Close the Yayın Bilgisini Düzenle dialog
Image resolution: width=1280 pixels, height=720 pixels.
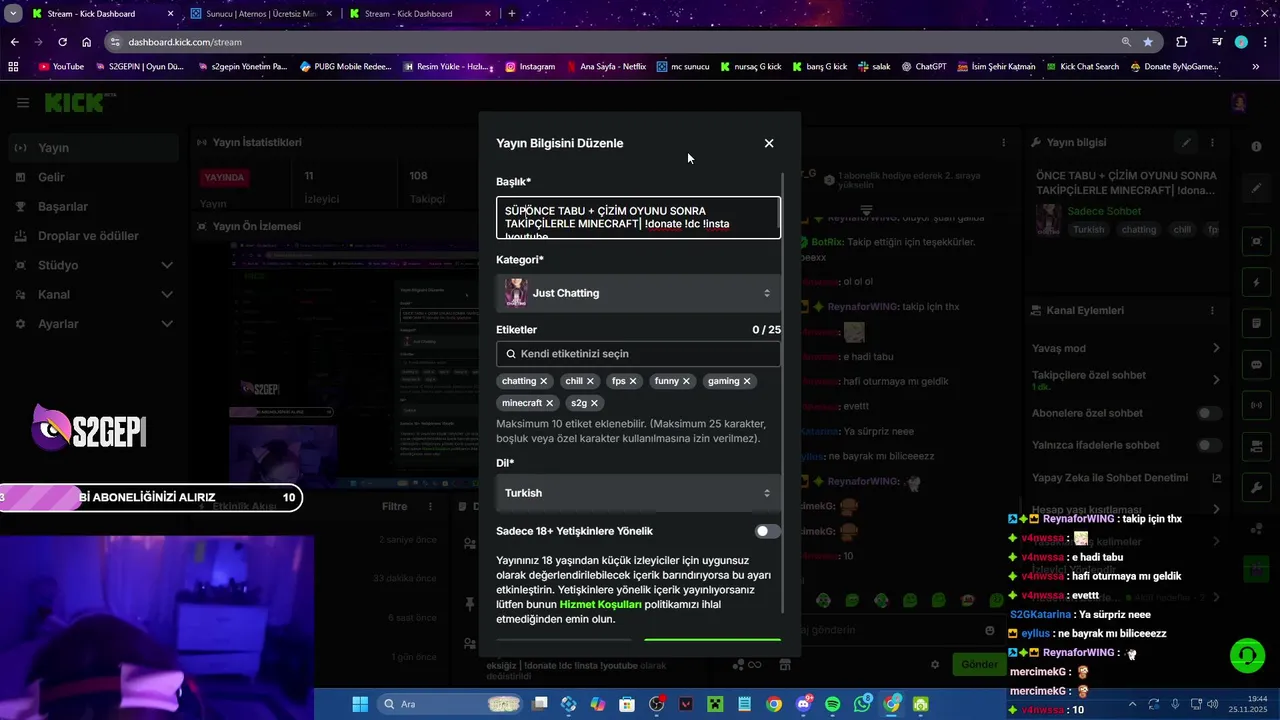click(769, 143)
